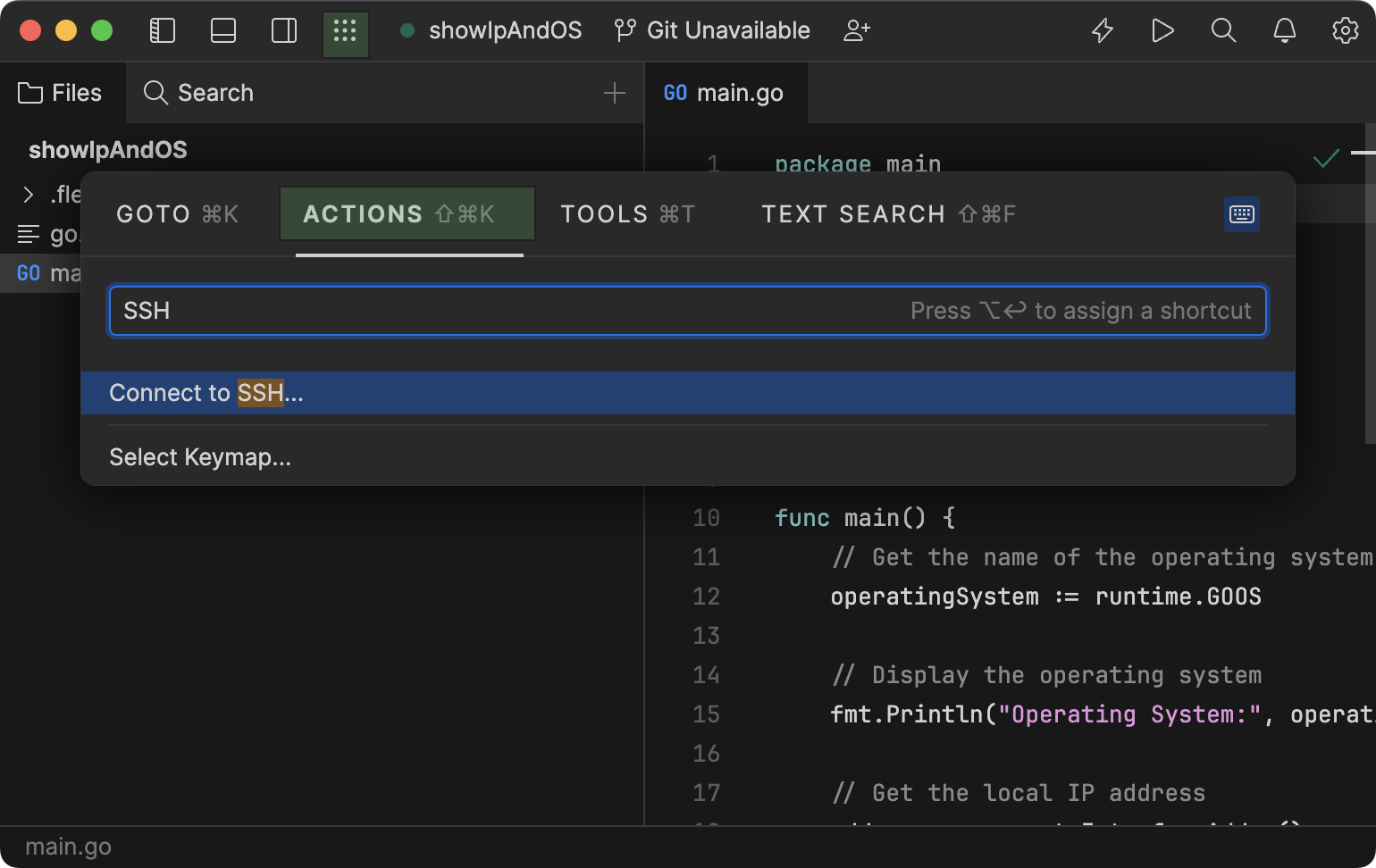Select the TEXT SEARCH tab

coord(887,213)
